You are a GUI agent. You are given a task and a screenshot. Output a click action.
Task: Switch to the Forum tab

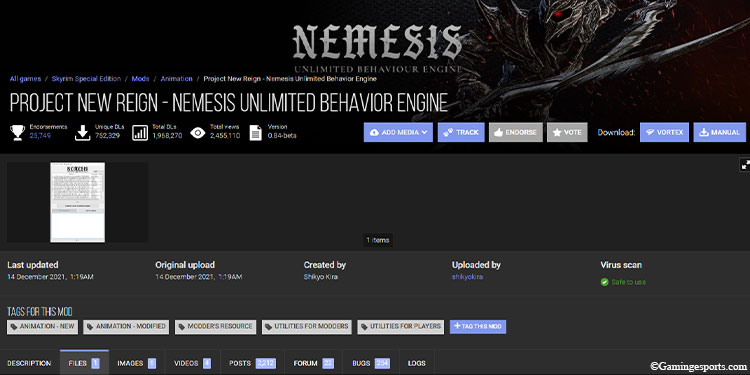(314, 364)
